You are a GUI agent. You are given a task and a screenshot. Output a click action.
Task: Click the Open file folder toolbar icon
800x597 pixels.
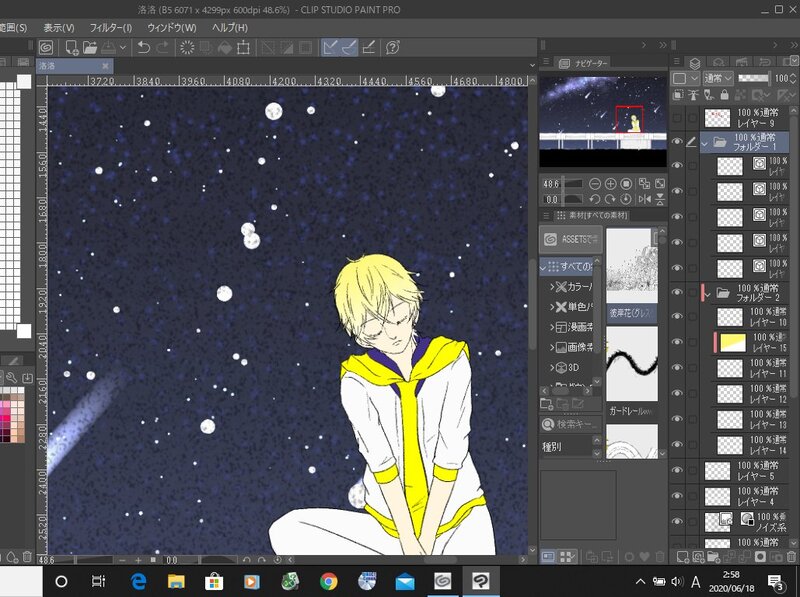pyautogui.click(x=90, y=48)
